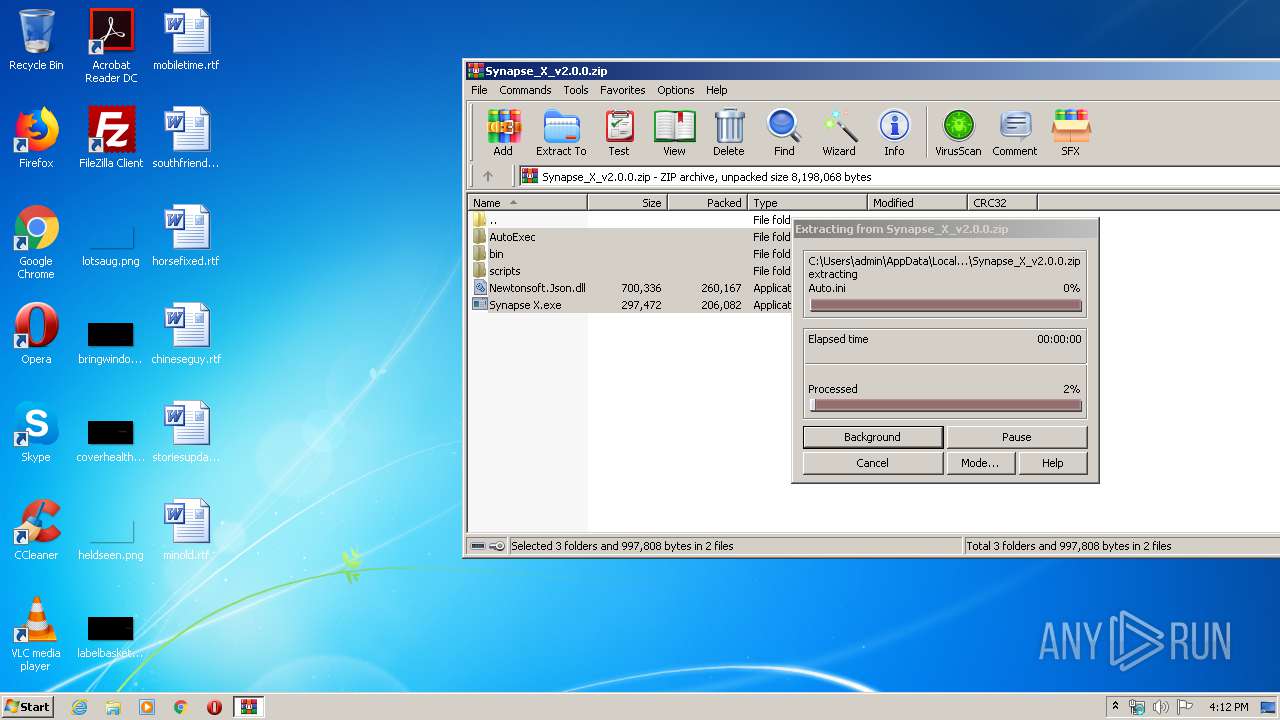Screen dimensions: 1280x720
Task: Select the AutoExec folder row
Action: [x=630, y=237]
